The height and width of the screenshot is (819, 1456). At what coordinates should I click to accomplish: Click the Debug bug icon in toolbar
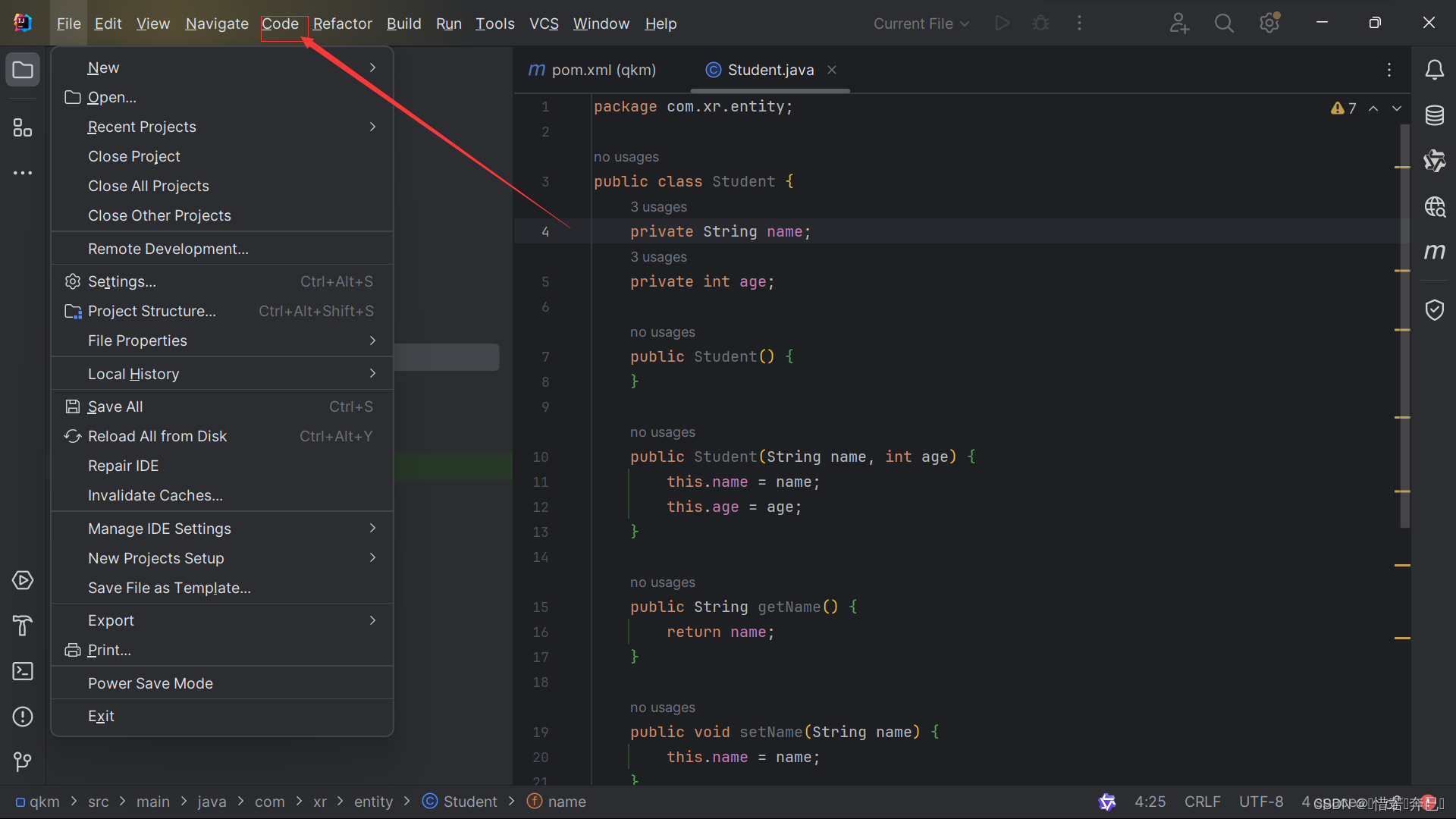1041,23
